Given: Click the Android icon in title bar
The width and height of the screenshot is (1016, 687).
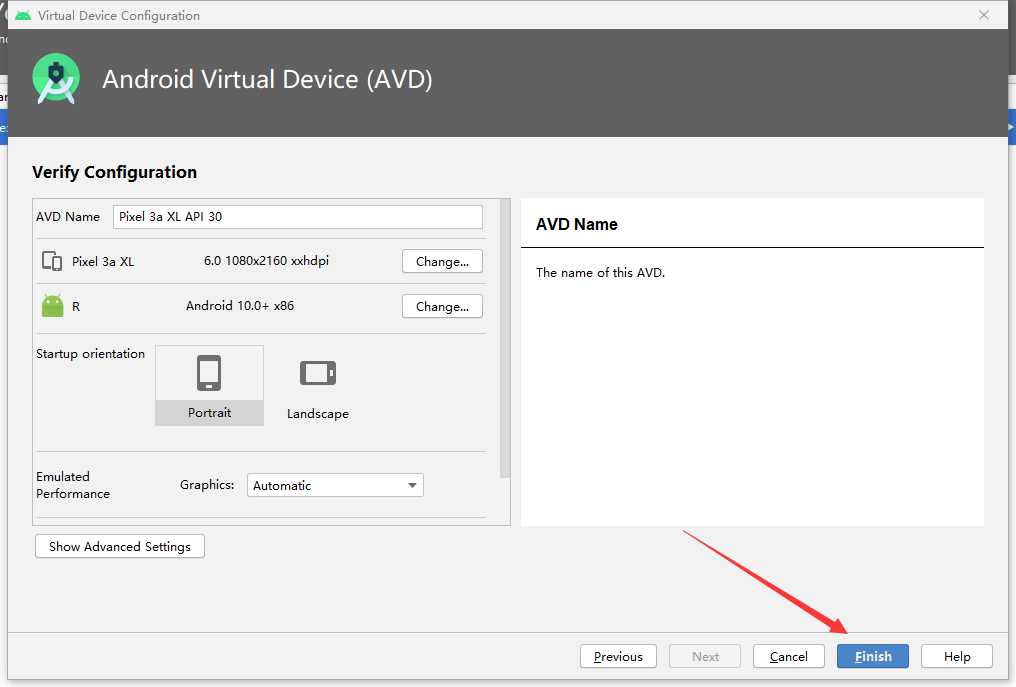Looking at the screenshot, I should coord(23,15).
